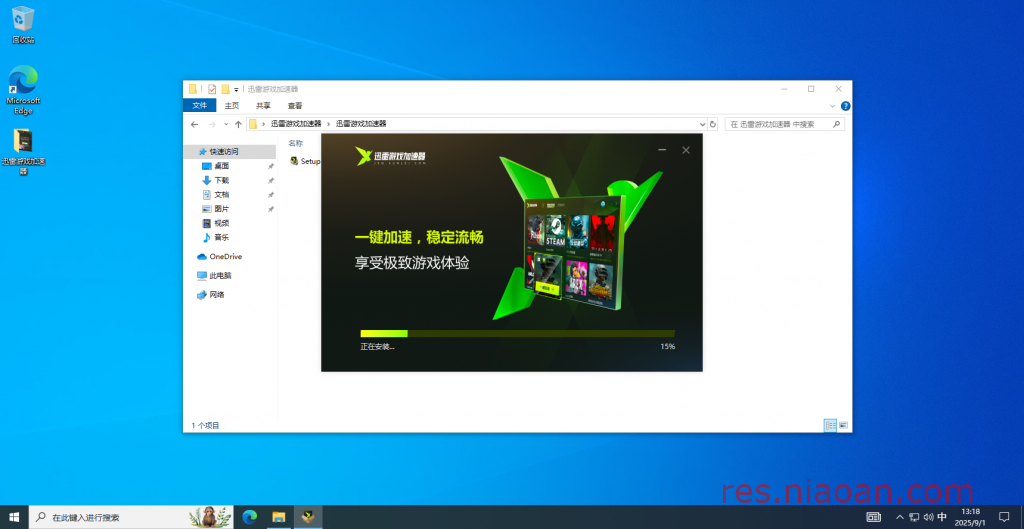Open the touch keyboard tray icon
Viewport: 1024px width, 529px height.
click(x=874, y=517)
